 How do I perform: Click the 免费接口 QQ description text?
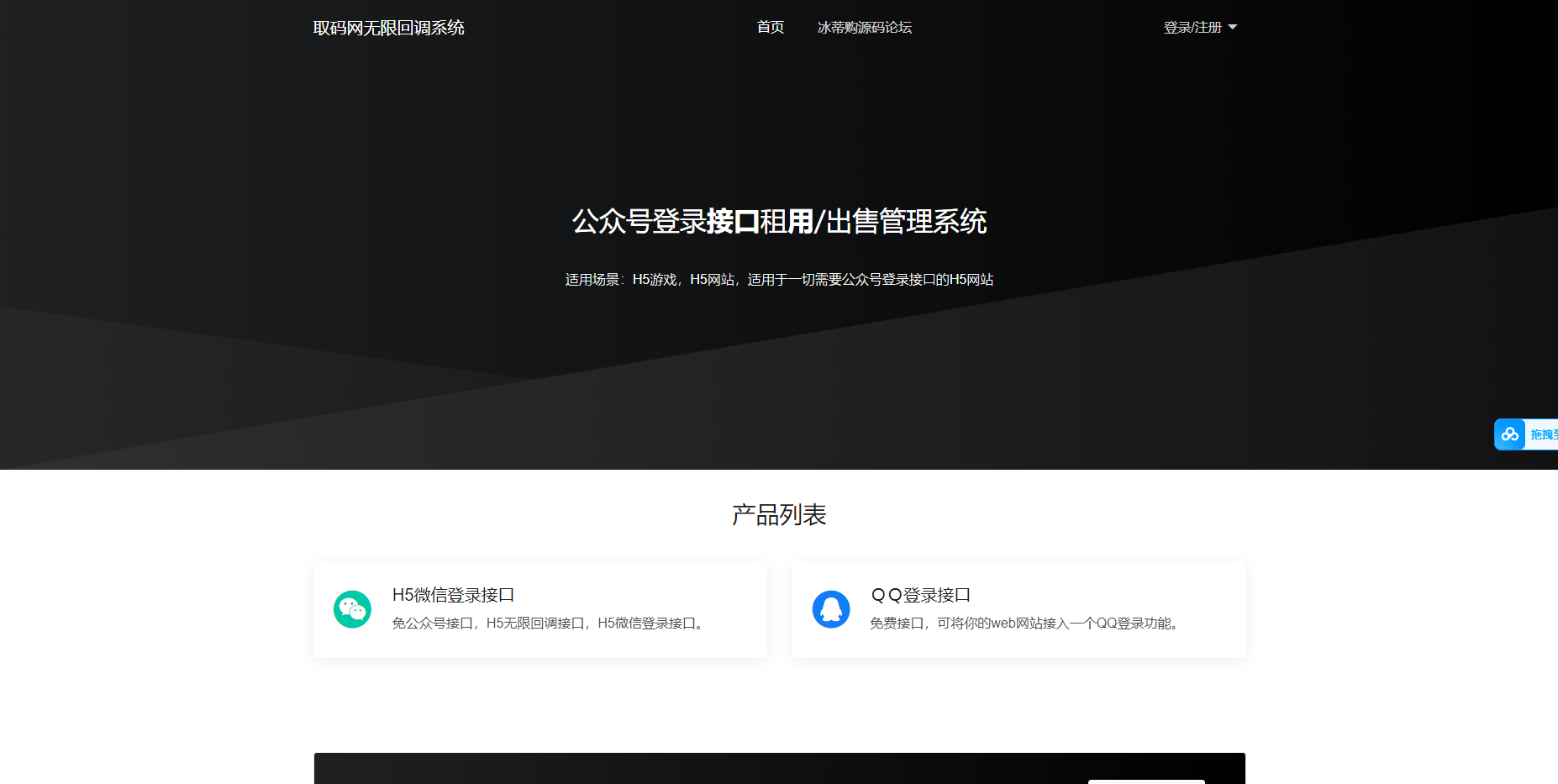(1024, 624)
